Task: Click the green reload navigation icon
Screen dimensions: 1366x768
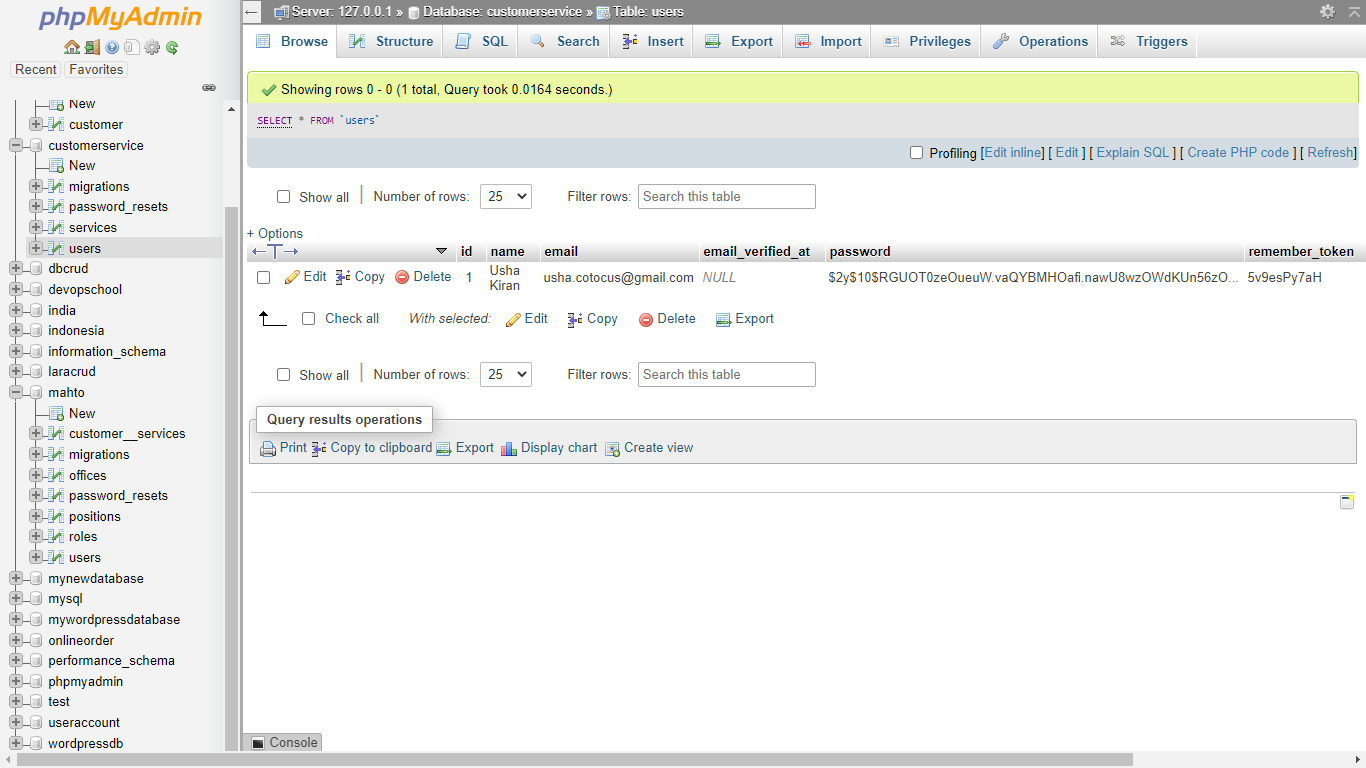Action: tap(172, 47)
